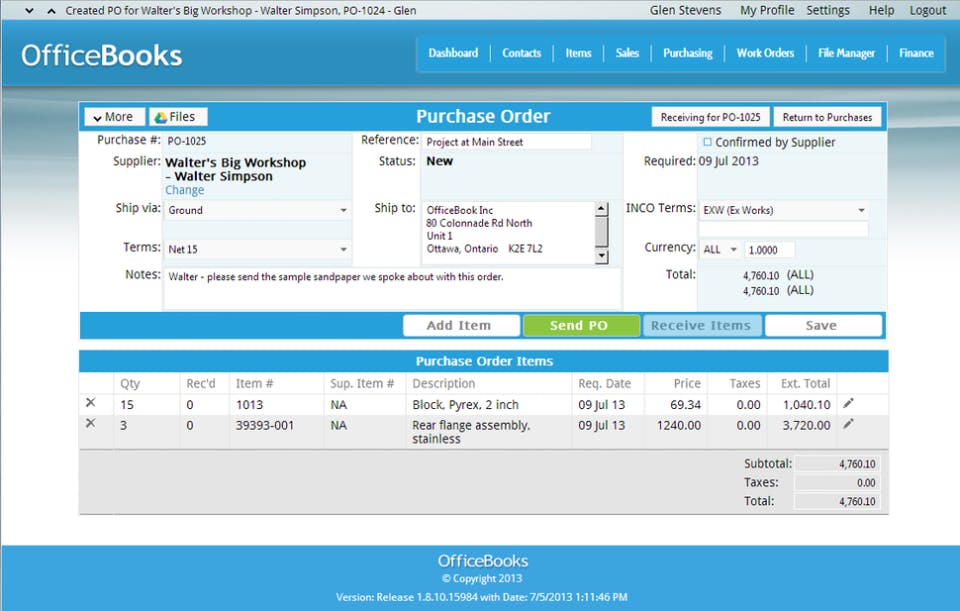
Task: Click the green Send PO button
Action: pyautogui.click(x=581, y=325)
